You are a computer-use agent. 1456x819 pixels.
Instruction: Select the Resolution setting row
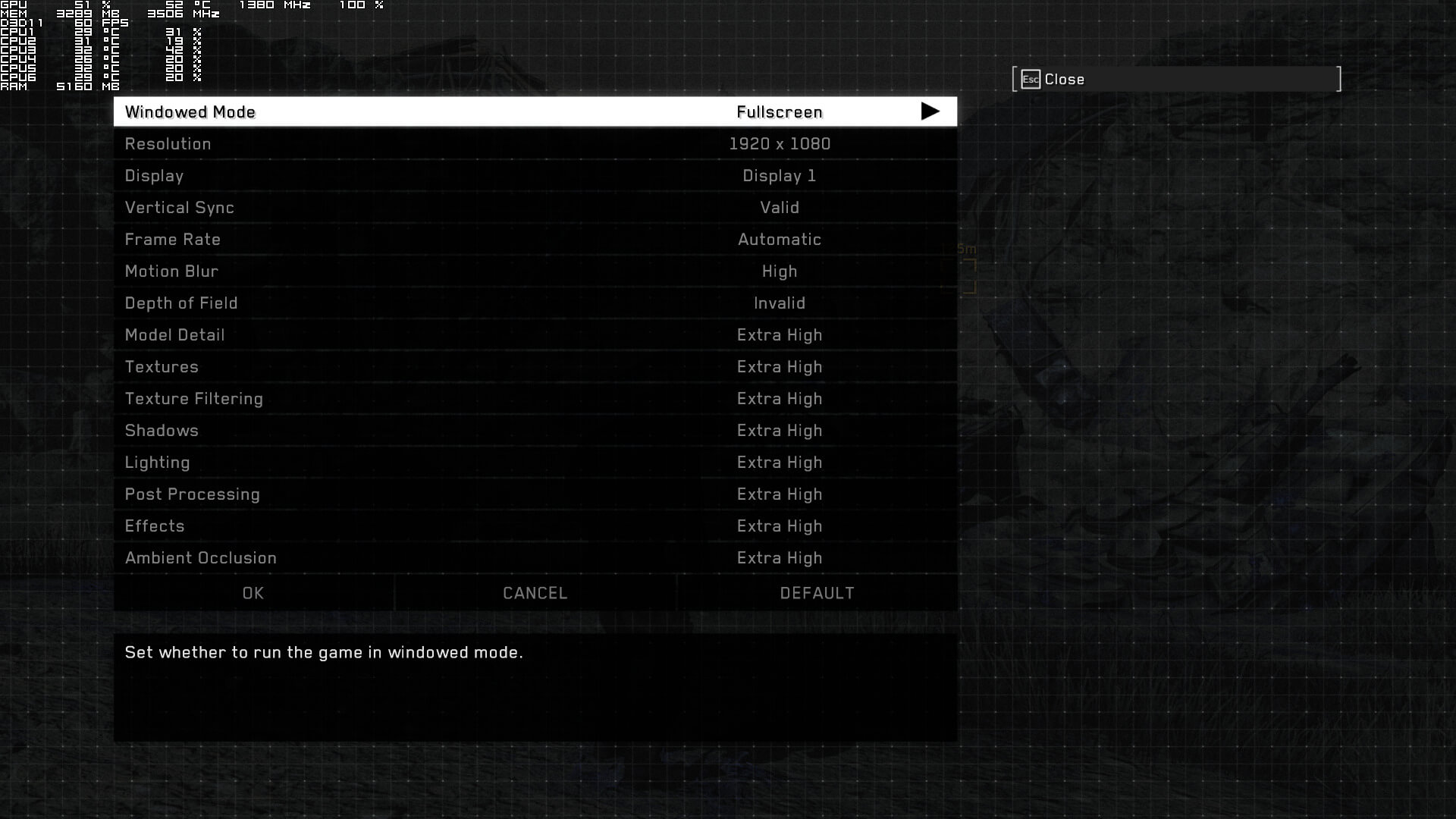click(535, 144)
